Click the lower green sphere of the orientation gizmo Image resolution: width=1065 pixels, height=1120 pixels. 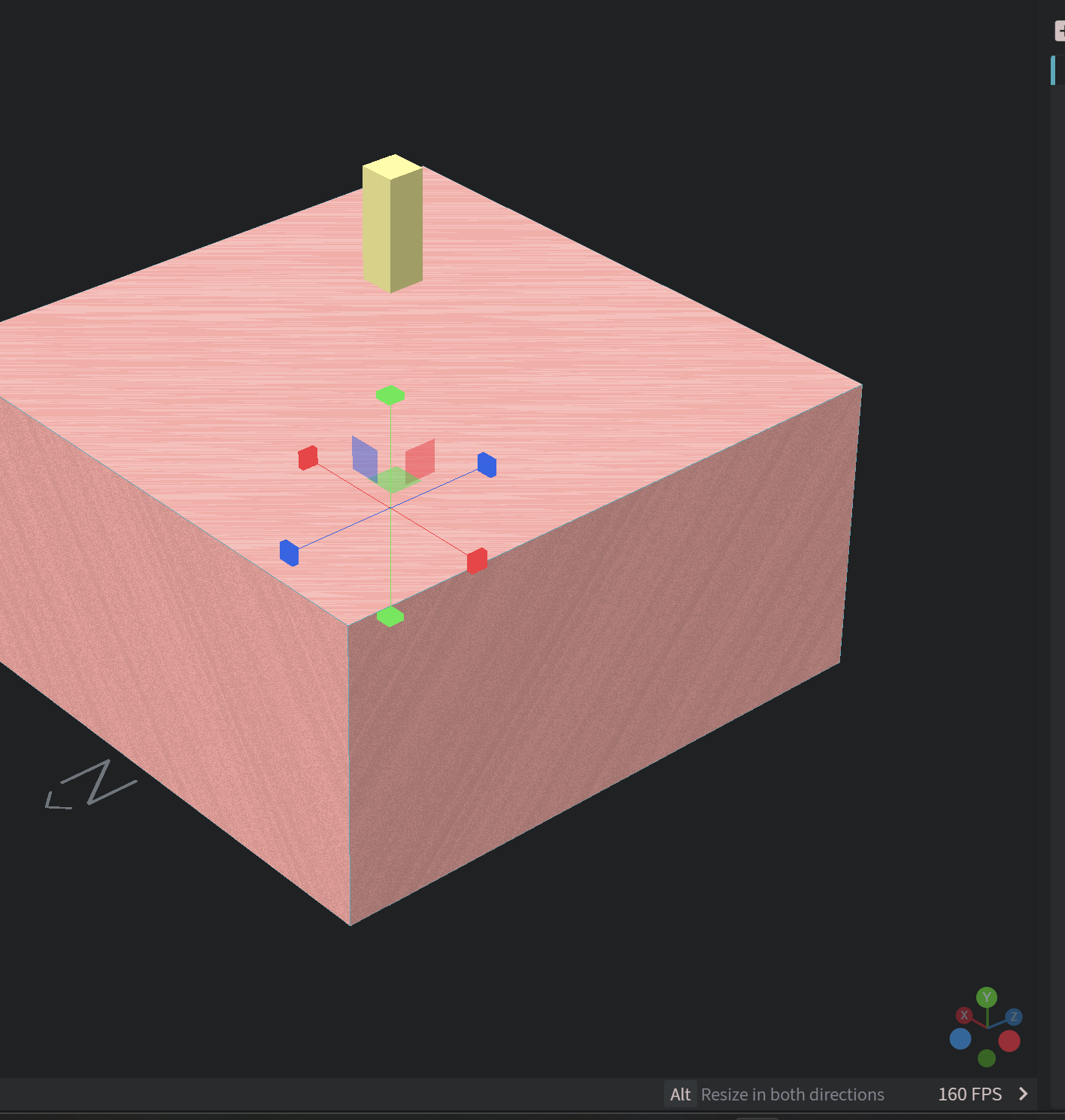(987, 1058)
